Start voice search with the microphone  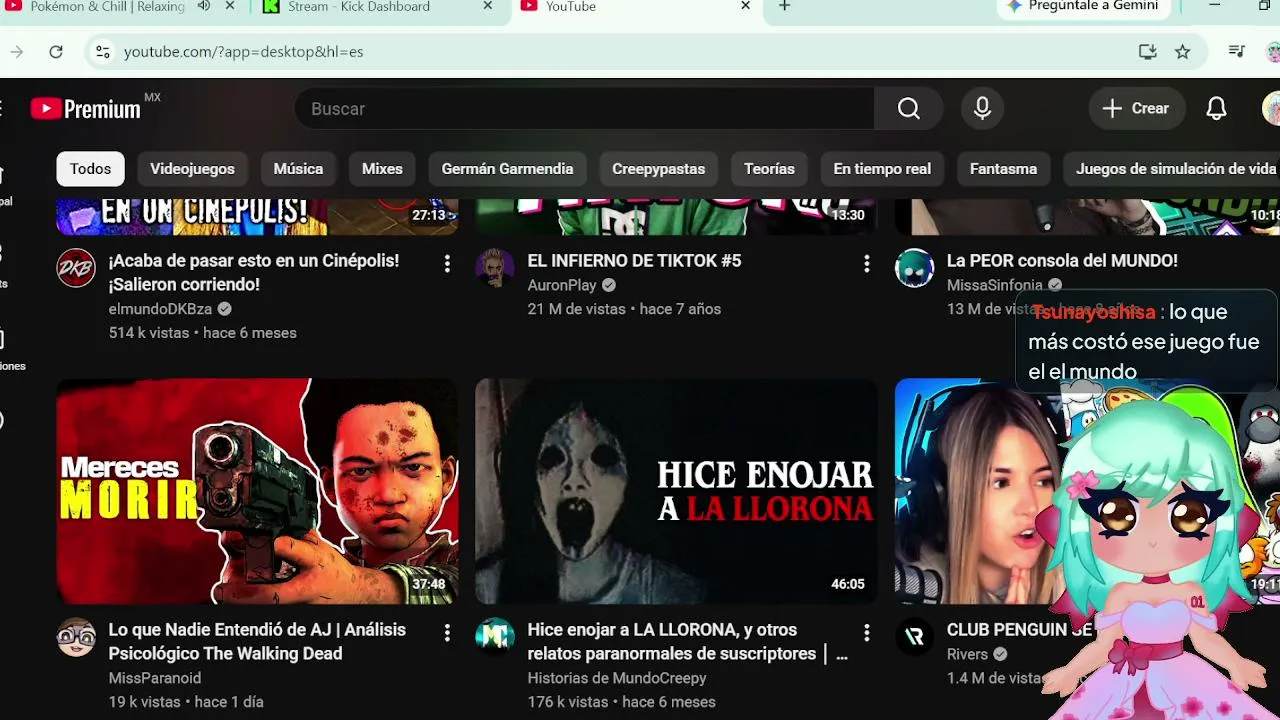tap(982, 109)
